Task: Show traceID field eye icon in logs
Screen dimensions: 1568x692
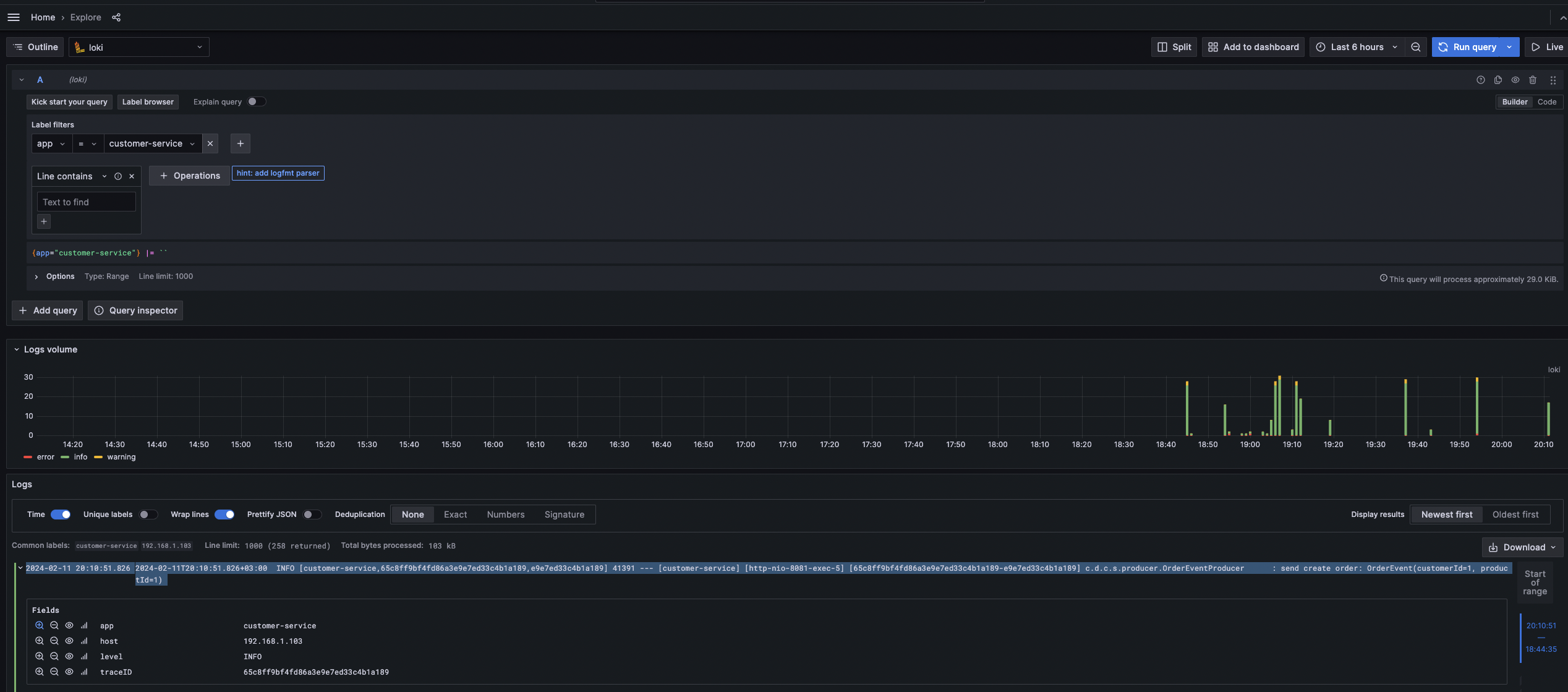Action: [69, 672]
